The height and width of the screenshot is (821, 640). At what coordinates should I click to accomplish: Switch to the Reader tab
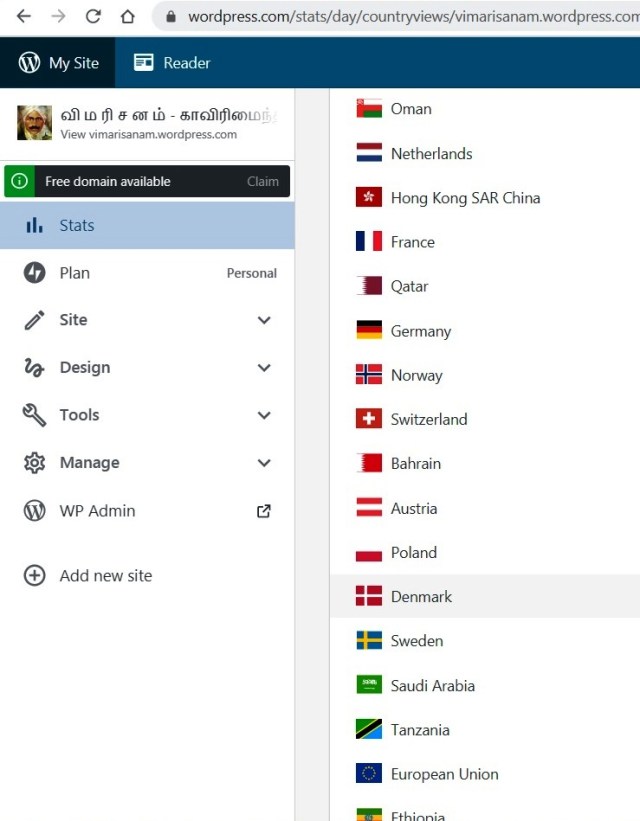(x=173, y=63)
